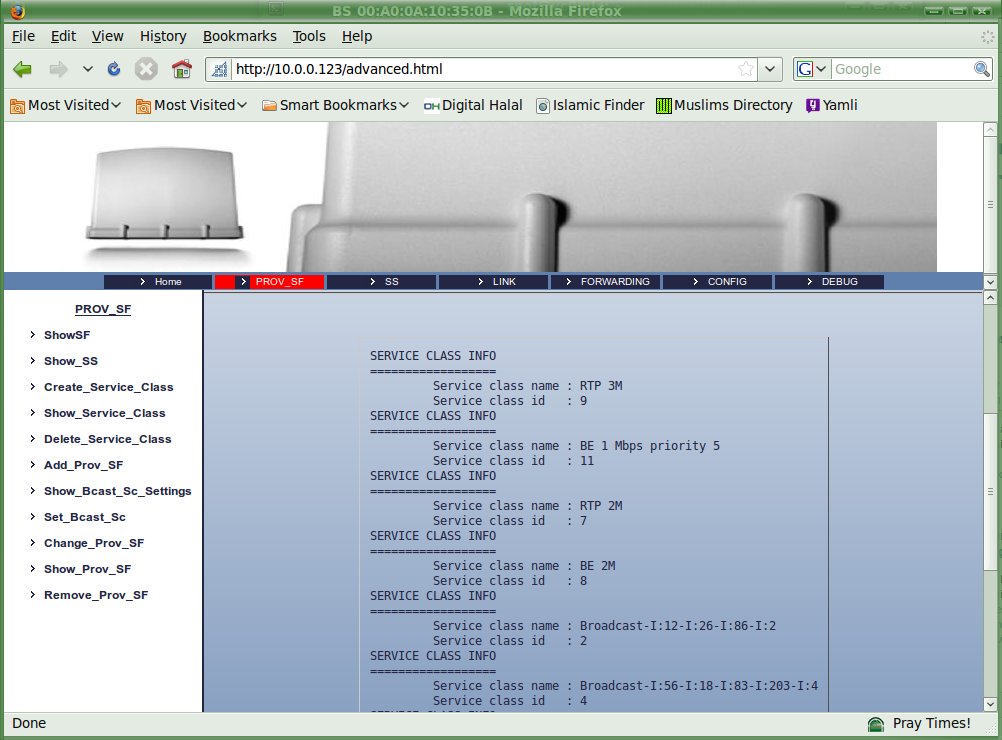Click the PROV_SF sidebar heading link
The image size is (1002, 740).
[103, 309]
